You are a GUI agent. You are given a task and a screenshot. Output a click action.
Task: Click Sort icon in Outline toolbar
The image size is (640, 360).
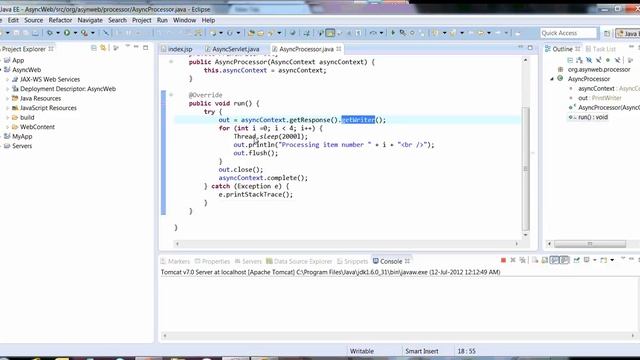coord(580,60)
